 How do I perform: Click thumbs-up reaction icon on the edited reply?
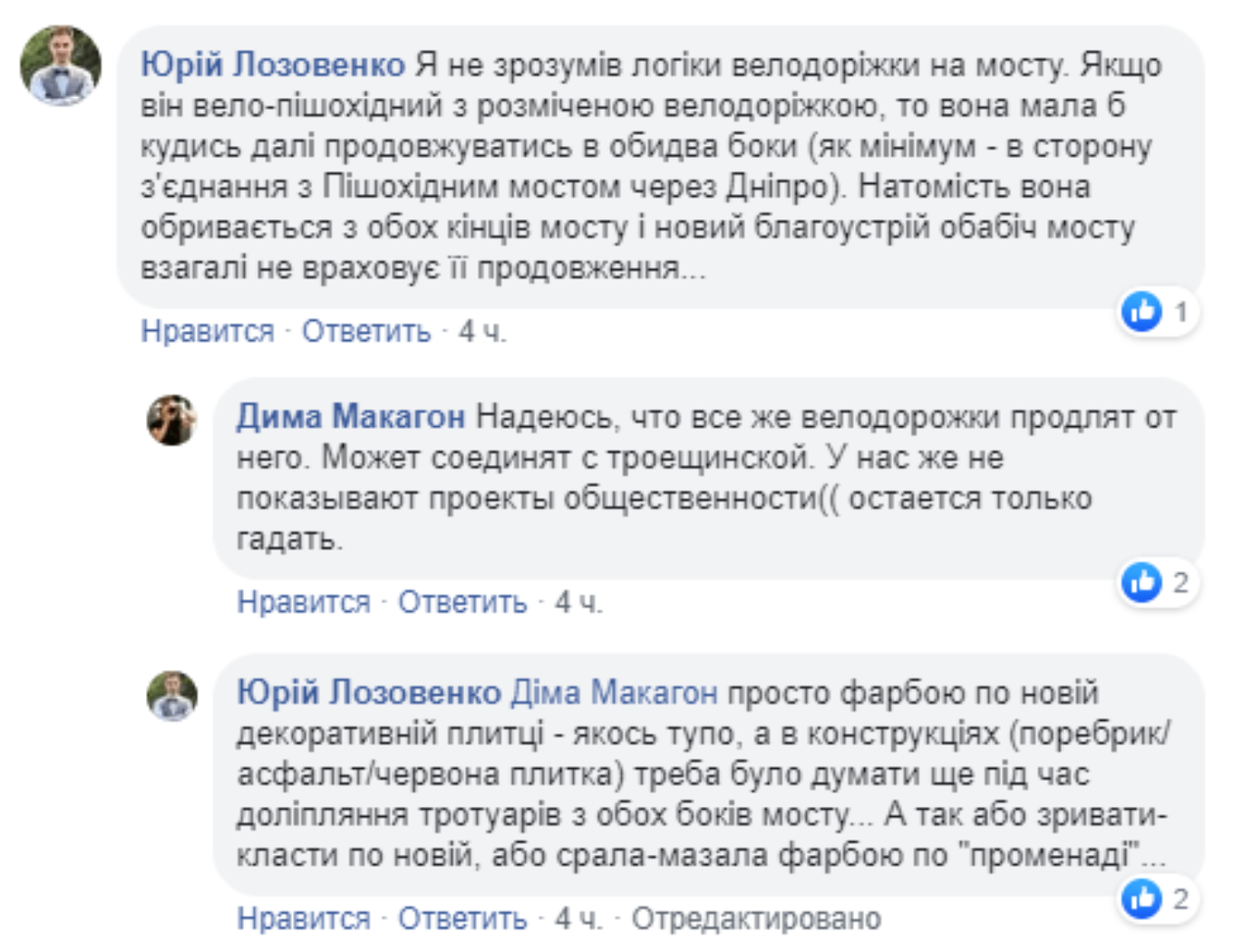[1141, 899]
